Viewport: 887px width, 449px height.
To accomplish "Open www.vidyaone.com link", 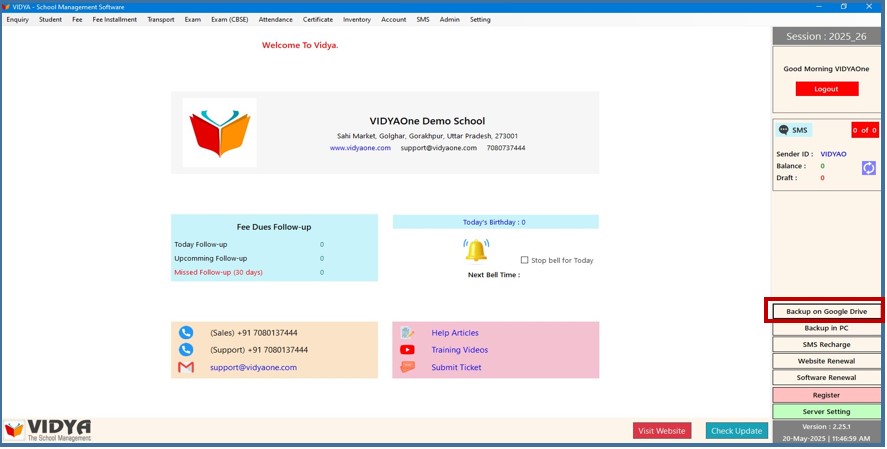I will (360, 148).
